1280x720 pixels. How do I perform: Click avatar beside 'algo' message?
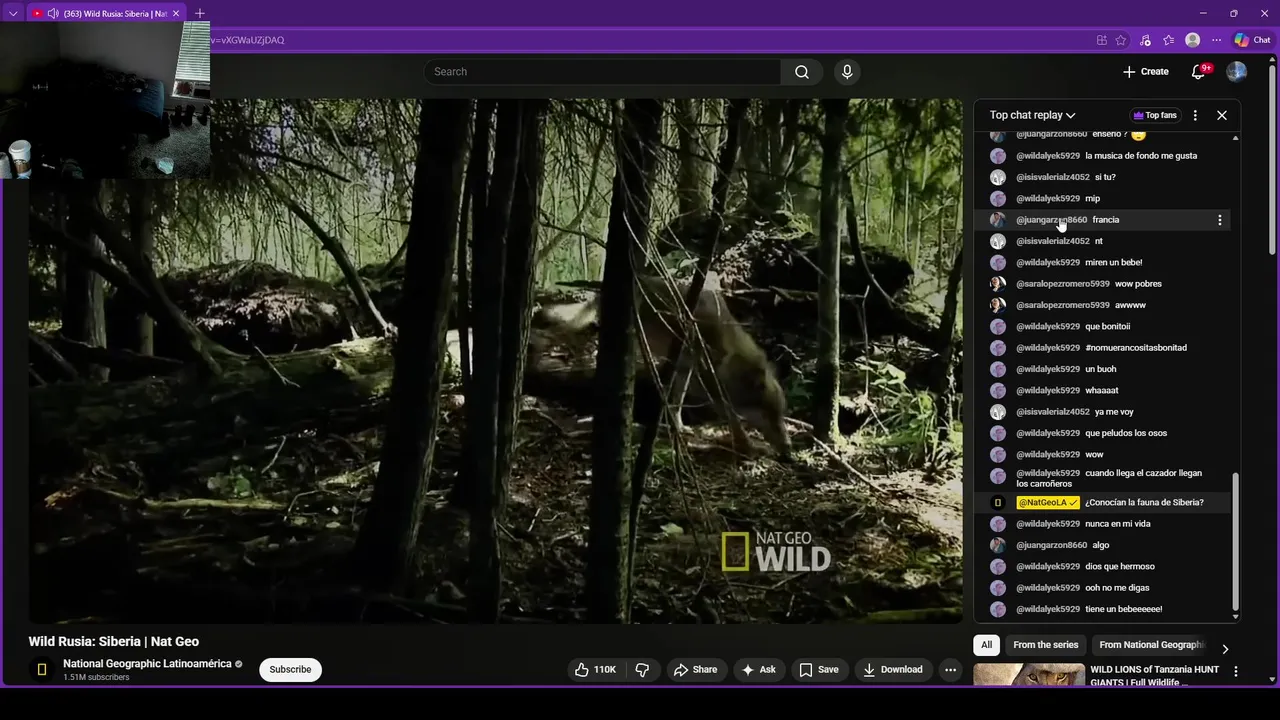(998, 545)
